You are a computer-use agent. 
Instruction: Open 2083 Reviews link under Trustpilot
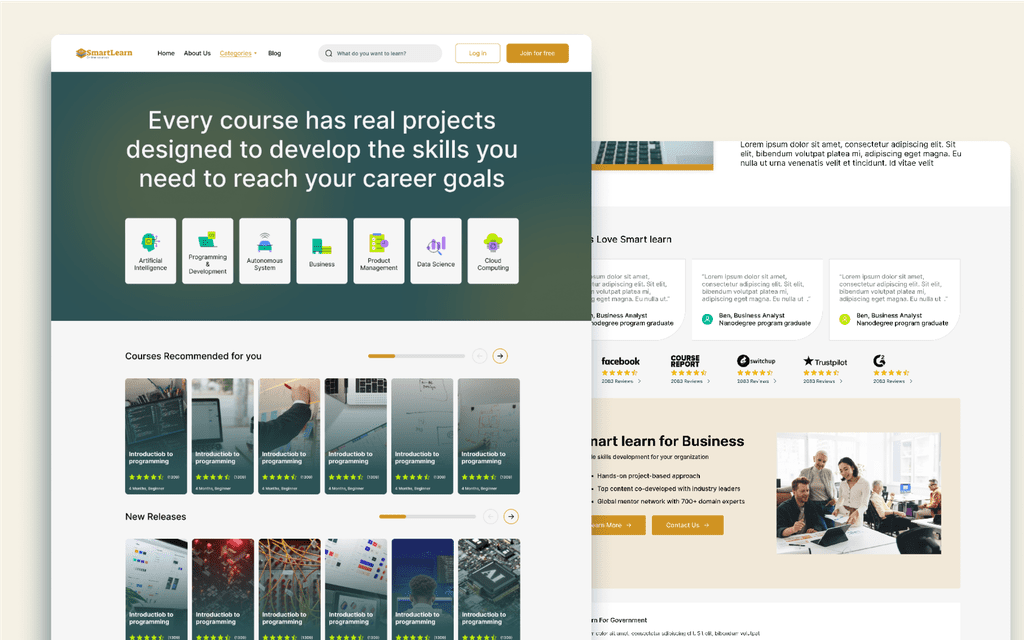point(823,381)
